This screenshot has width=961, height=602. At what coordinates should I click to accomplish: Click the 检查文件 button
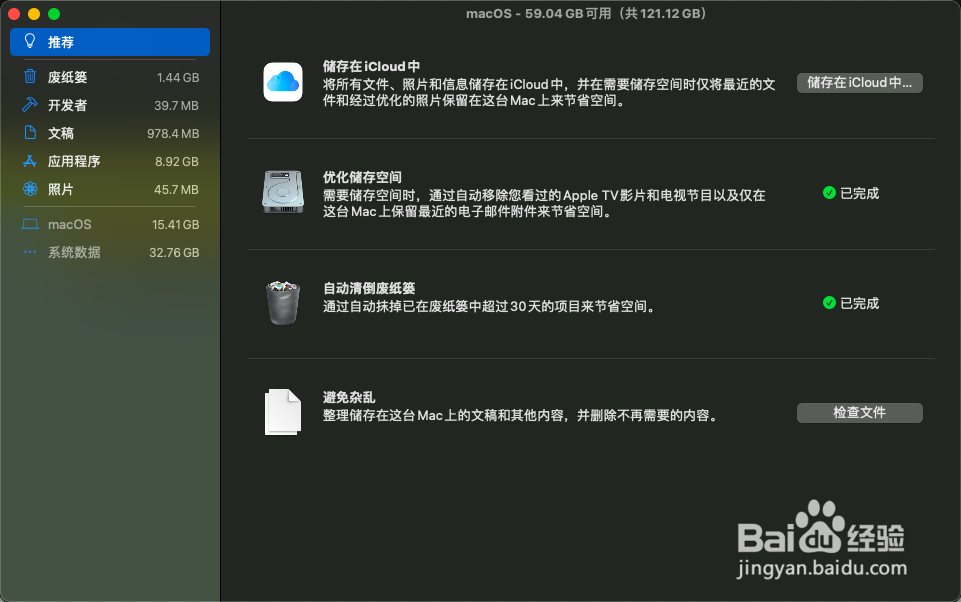tap(859, 413)
